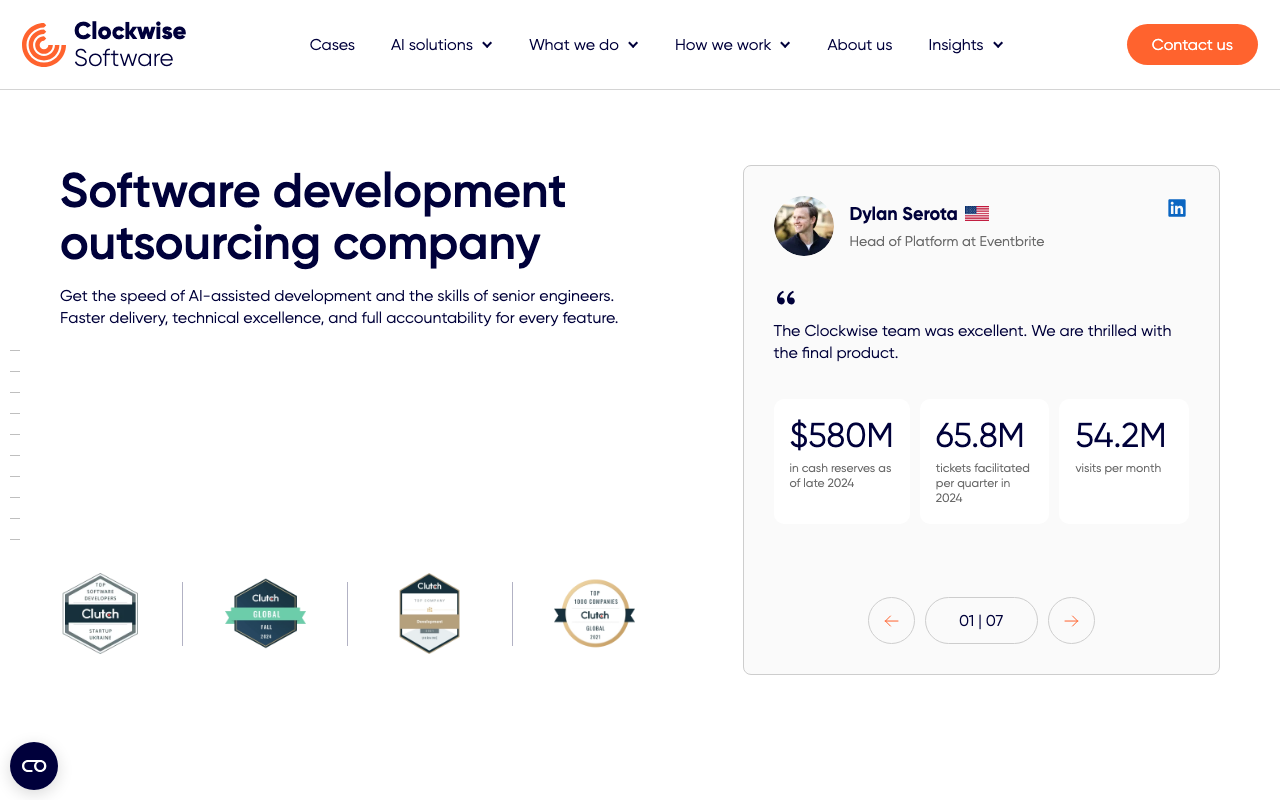Click the 54.2M visits per month stat
Image resolution: width=1280 pixels, height=800 pixels.
tap(1124, 461)
